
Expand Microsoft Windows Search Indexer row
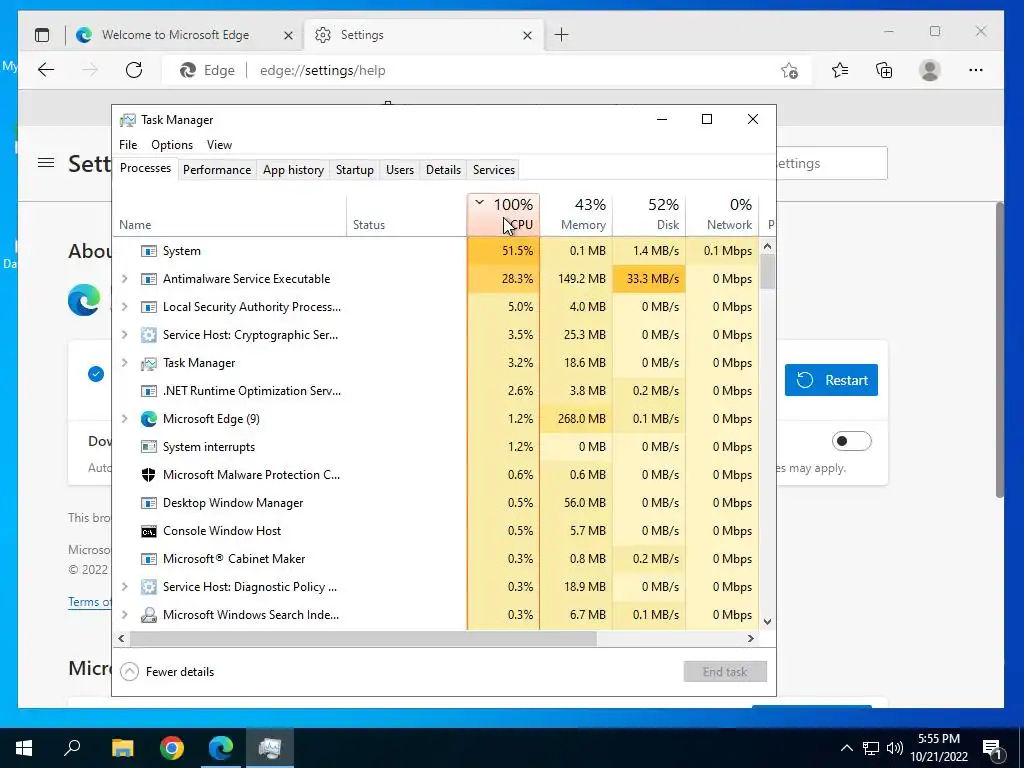pyautogui.click(x=124, y=615)
